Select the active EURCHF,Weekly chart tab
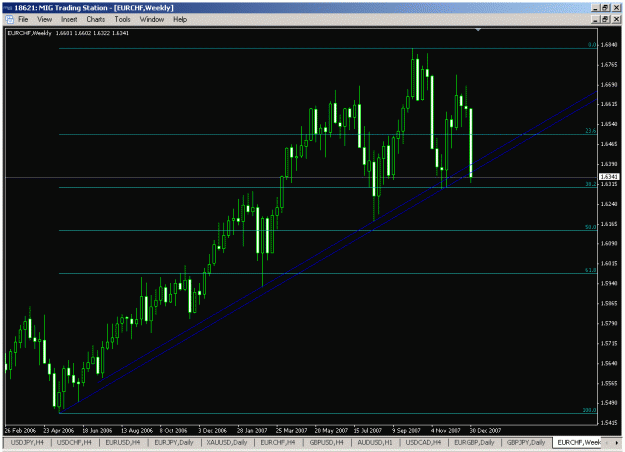Screen dimensions: 625x452 click(578, 442)
